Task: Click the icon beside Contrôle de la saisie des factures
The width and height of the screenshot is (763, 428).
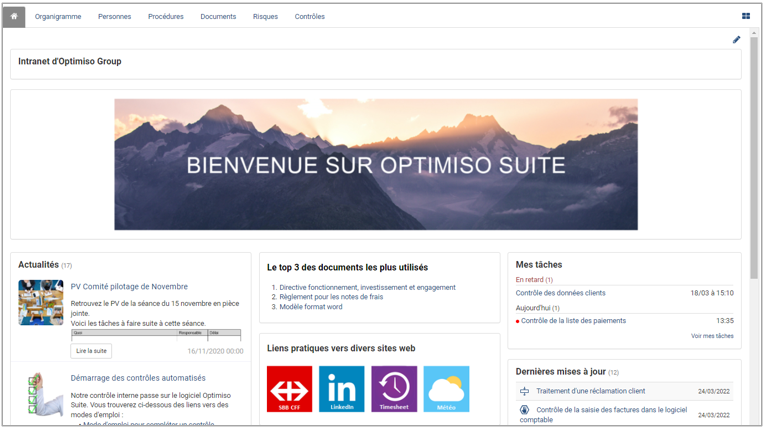Action: [524, 410]
